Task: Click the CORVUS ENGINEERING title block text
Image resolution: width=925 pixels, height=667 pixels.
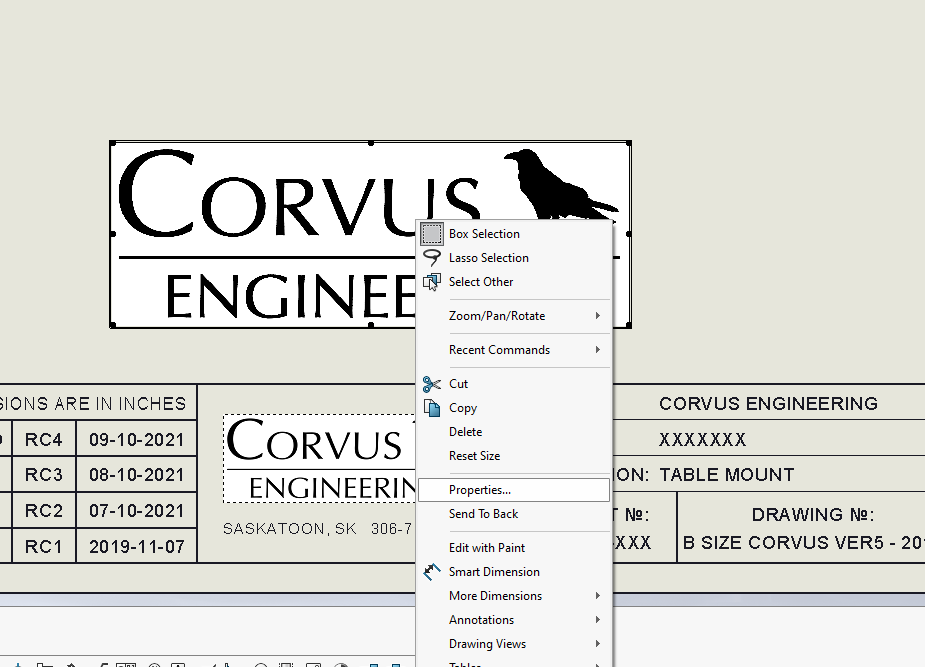Action: tap(768, 403)
